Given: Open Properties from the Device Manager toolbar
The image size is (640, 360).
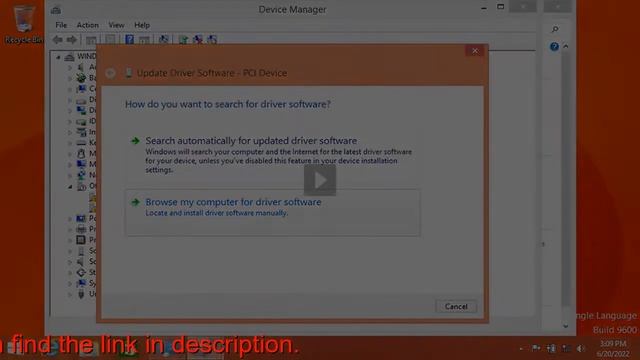Looking at the screenshot, I should pyautogui.click(x=110, y=40).
